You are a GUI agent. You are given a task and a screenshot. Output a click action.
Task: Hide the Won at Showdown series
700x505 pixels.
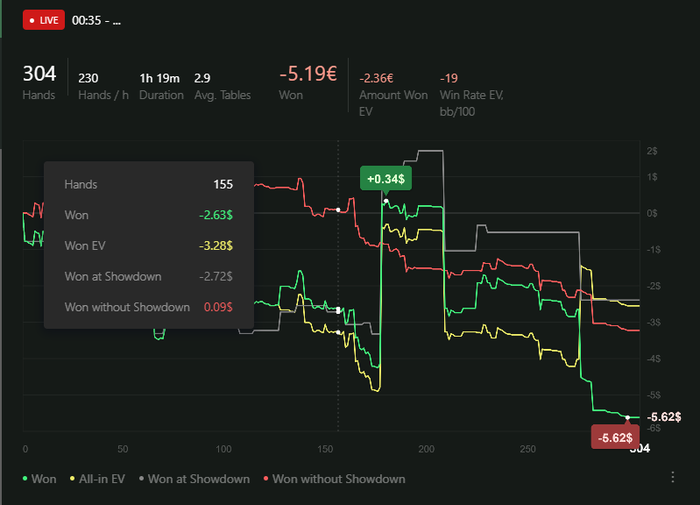click(198, 479)
